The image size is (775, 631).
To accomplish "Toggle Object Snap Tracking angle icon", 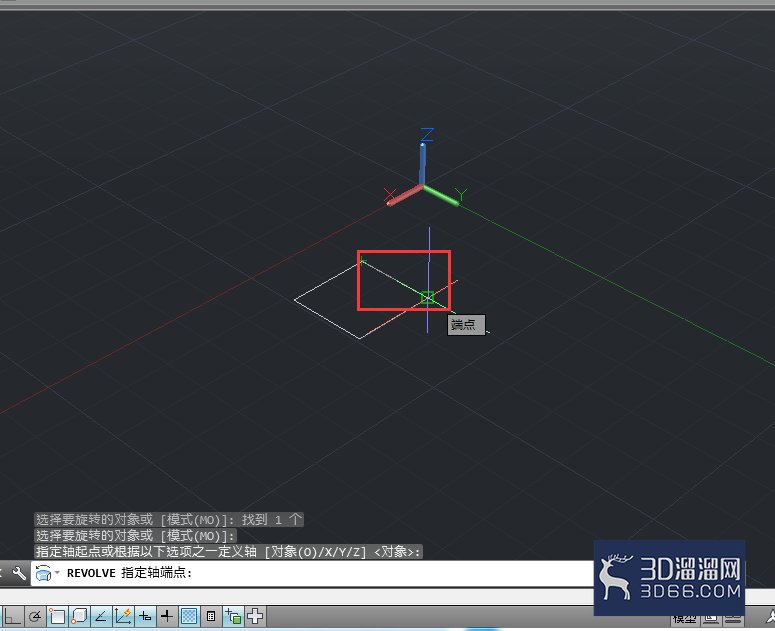I will tap(101, 616).
